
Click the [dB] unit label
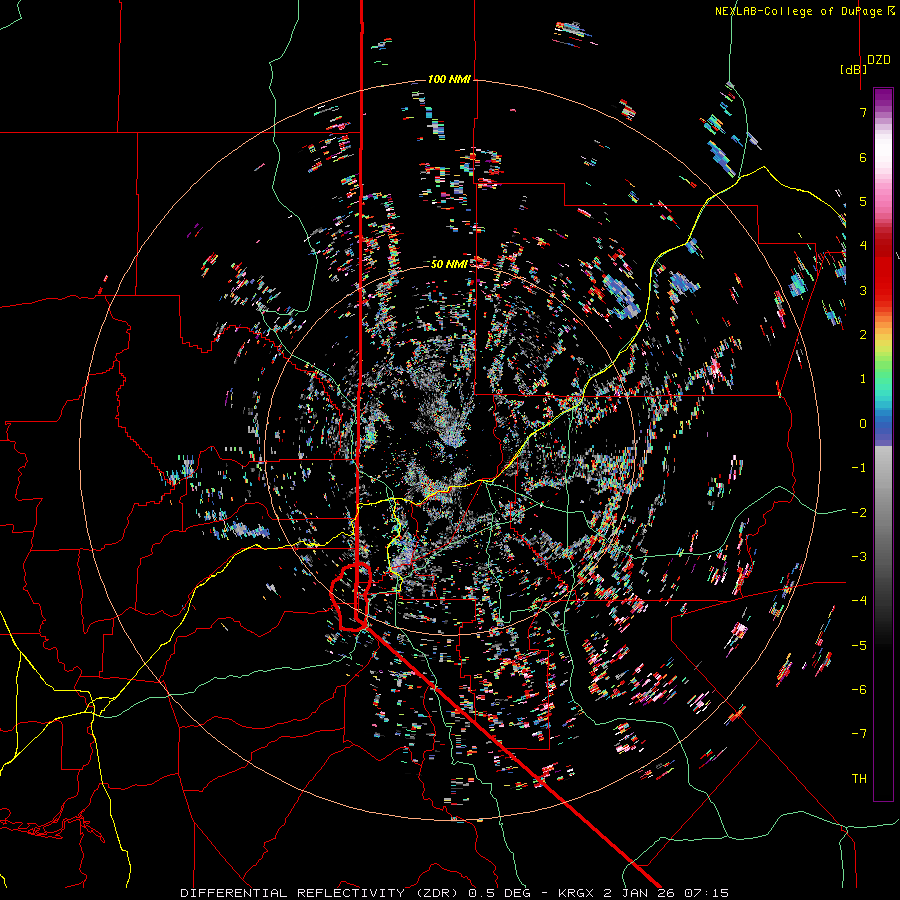[x=854, y=69]
